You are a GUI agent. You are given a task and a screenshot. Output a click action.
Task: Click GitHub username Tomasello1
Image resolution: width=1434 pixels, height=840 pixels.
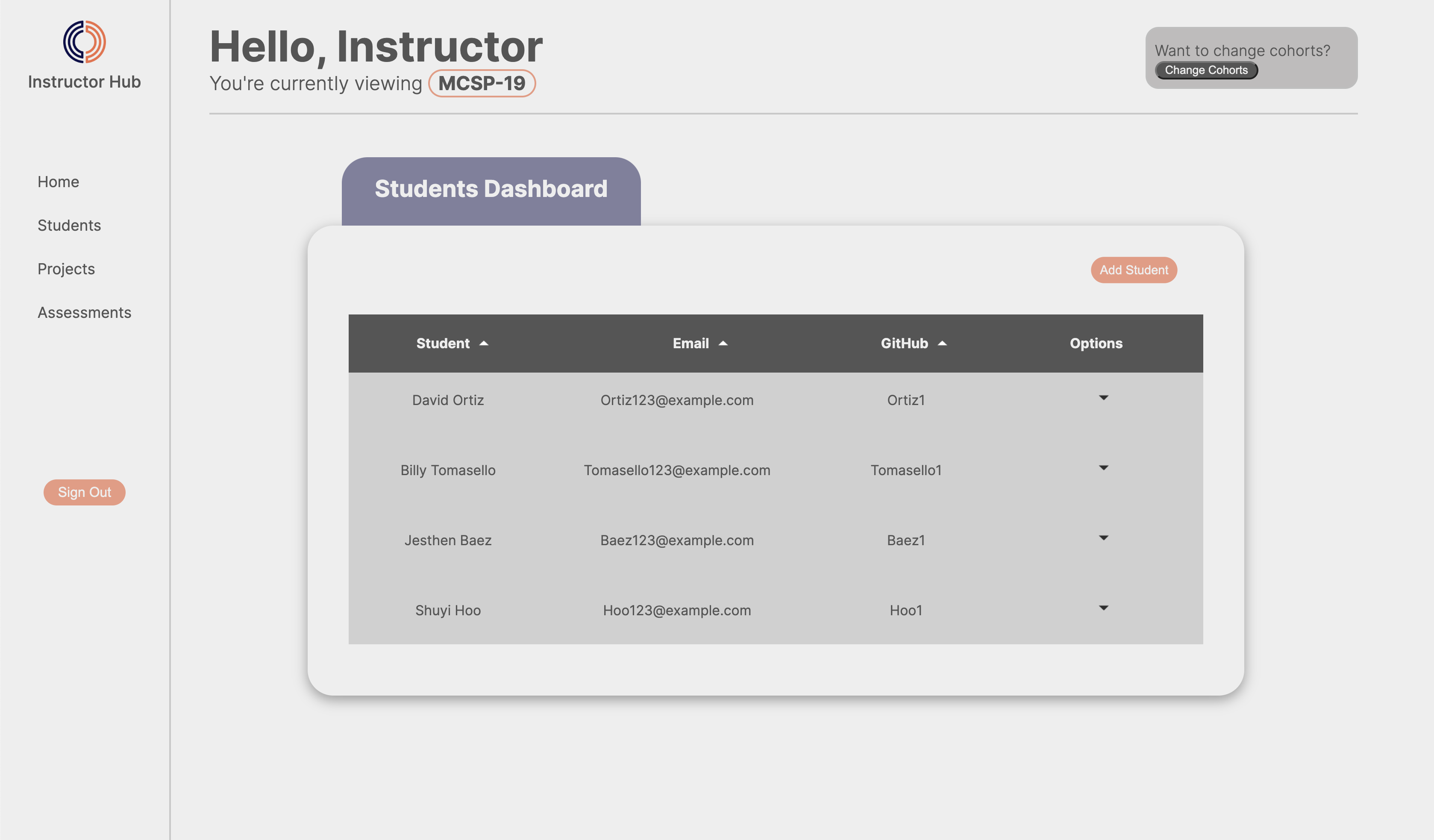[906, 470]
